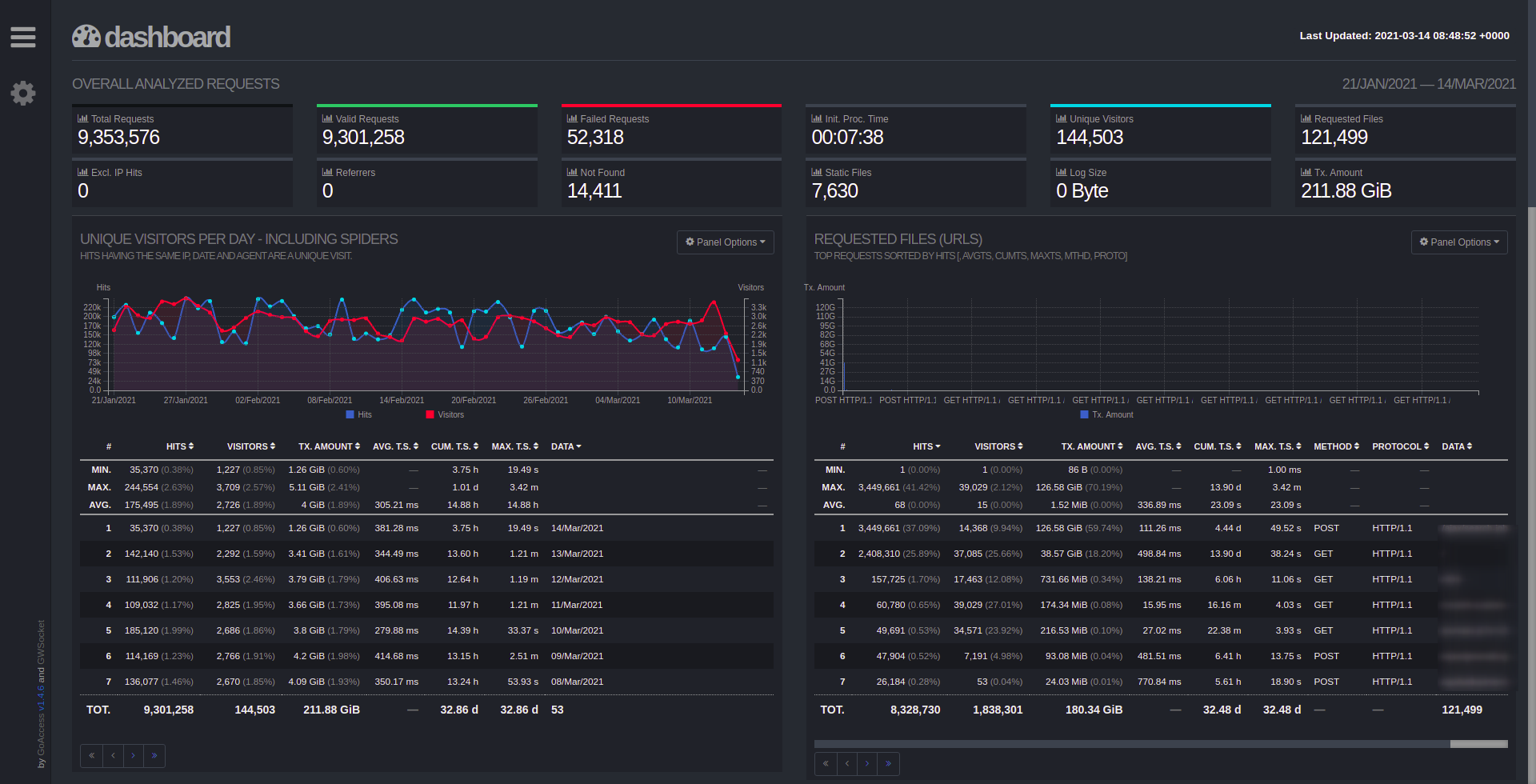Open the hamburger navigation menu
This screenshot has width=1536, height=784.
[23, 37]
